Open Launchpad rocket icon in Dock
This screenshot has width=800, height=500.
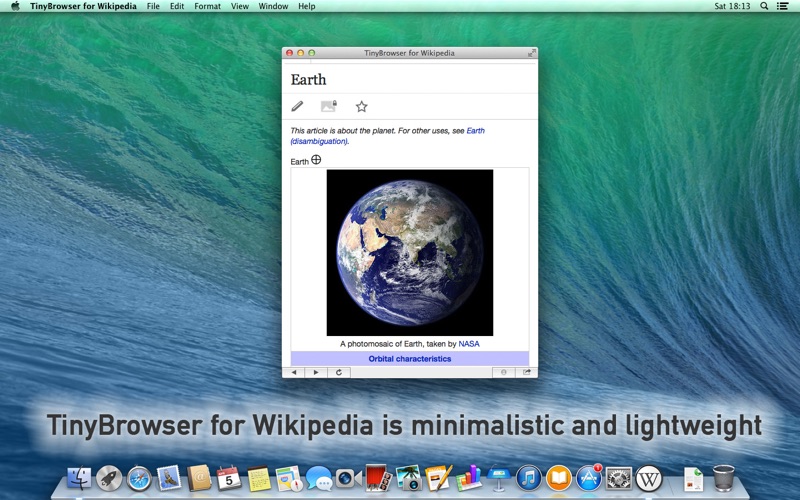point(109,479)
